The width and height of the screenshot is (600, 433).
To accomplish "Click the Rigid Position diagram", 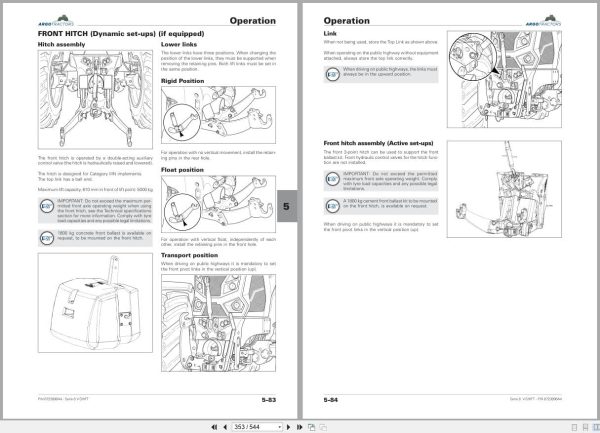I will 218,115.
